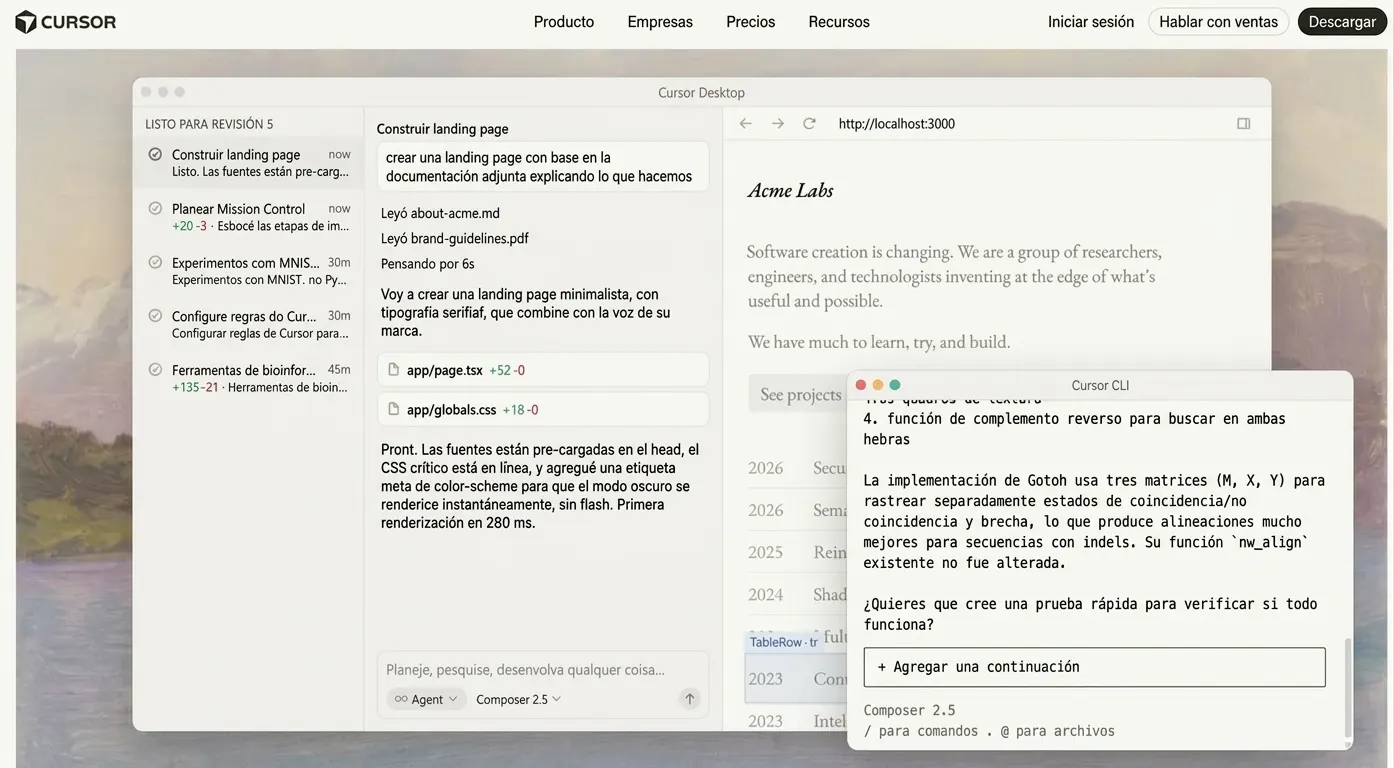1394x768 pixels.
Task: Open the app/page.tsx file change
Action: pyautogui.click(x=543, y=370)
